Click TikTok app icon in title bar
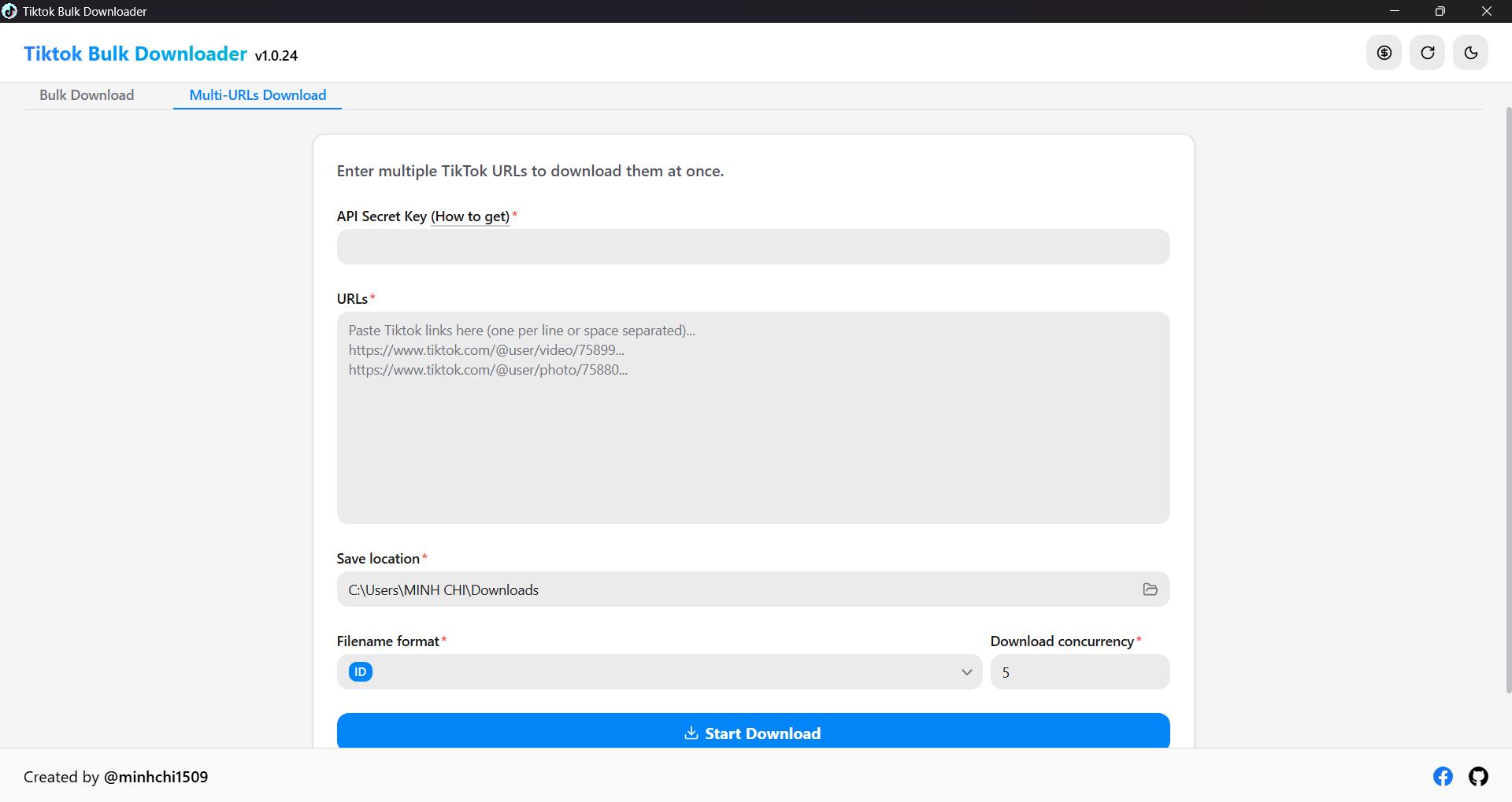This screenshot has height=802, width=1512. 9,11
